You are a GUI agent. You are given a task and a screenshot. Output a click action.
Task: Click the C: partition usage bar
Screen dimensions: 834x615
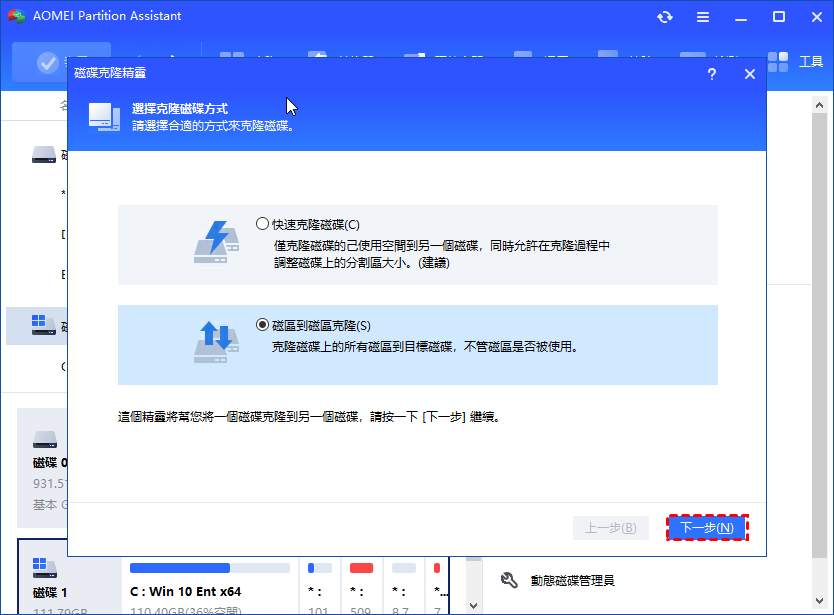click(x=210, y=568)
